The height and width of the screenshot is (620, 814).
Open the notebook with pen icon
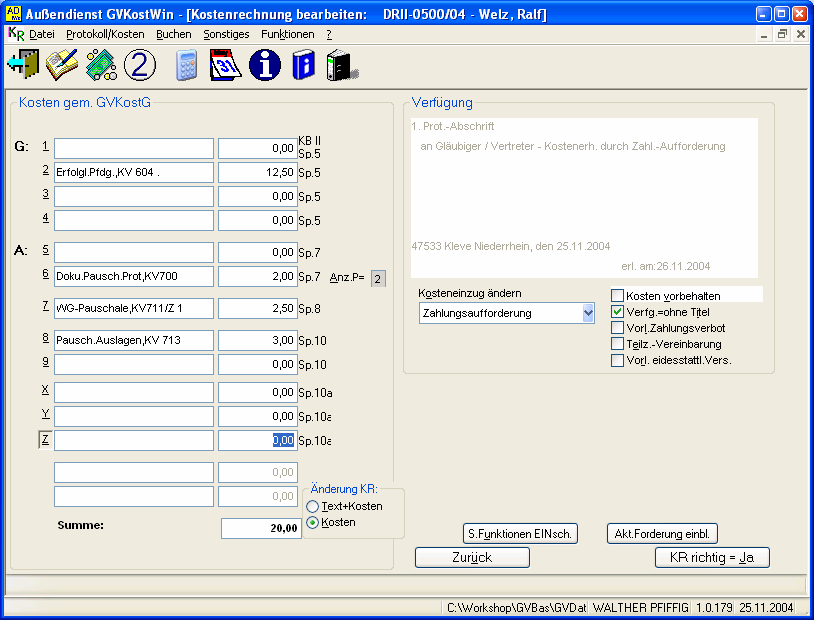tap(62, 65)
